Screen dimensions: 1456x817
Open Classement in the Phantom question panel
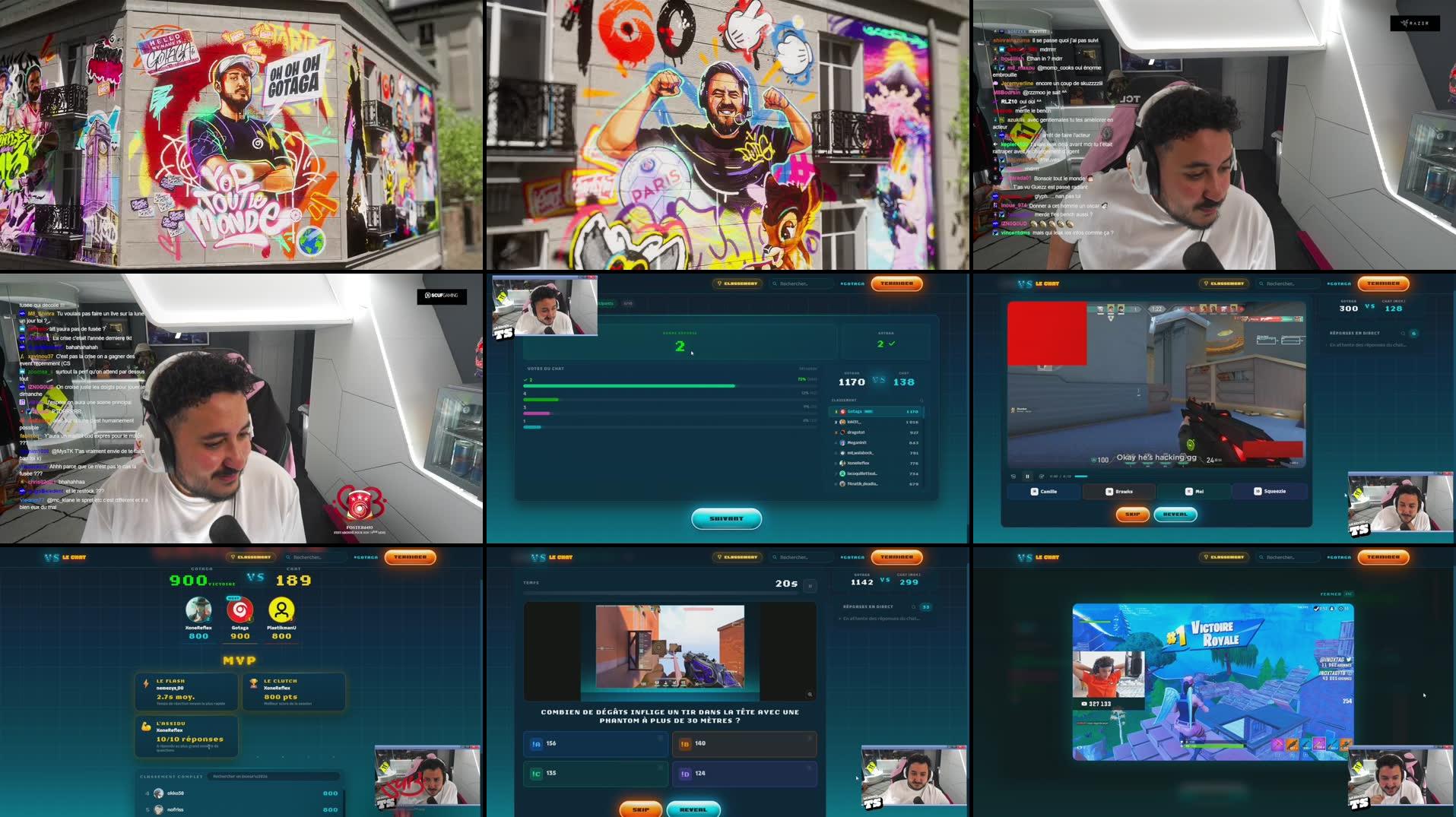coord(738,557)
